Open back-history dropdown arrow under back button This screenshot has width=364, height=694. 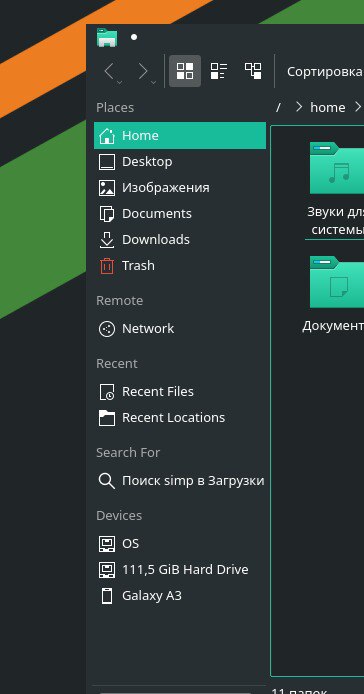click(120, 82)
